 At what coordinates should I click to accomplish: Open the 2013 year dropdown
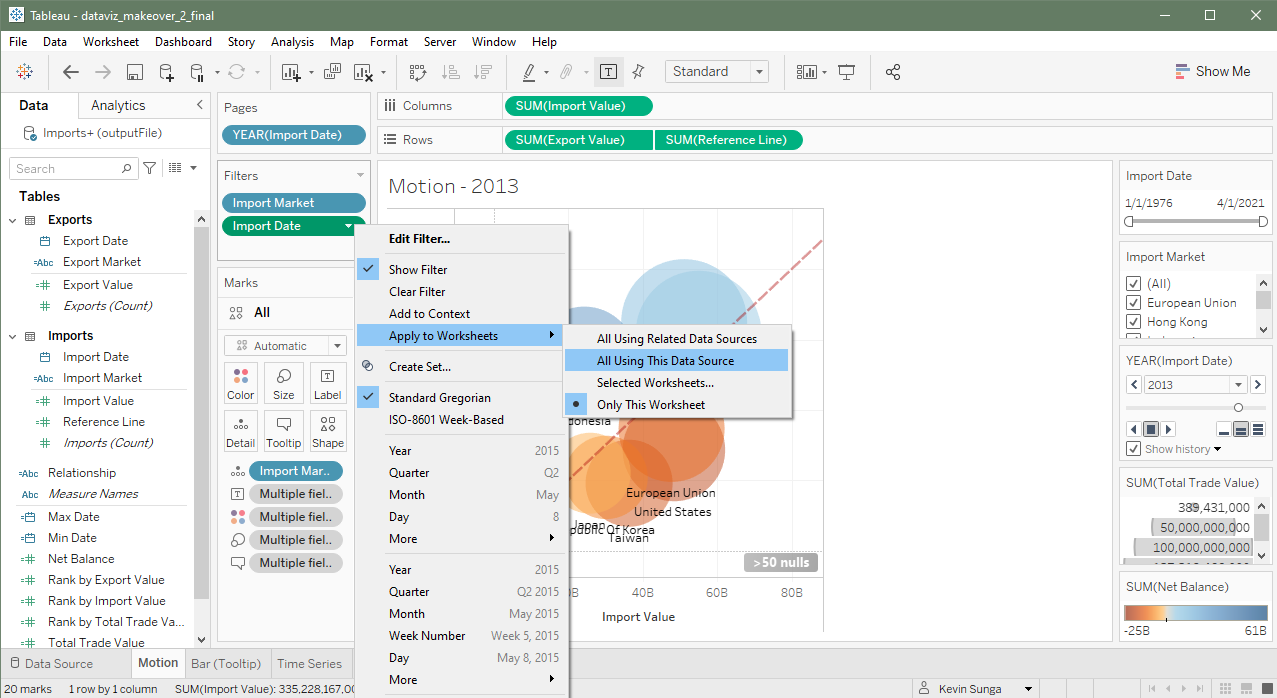tap(1238, 385)
